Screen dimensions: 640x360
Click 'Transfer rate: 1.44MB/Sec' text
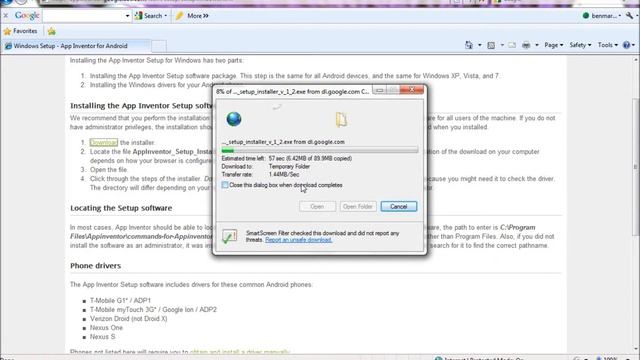[x=260, y=175]
